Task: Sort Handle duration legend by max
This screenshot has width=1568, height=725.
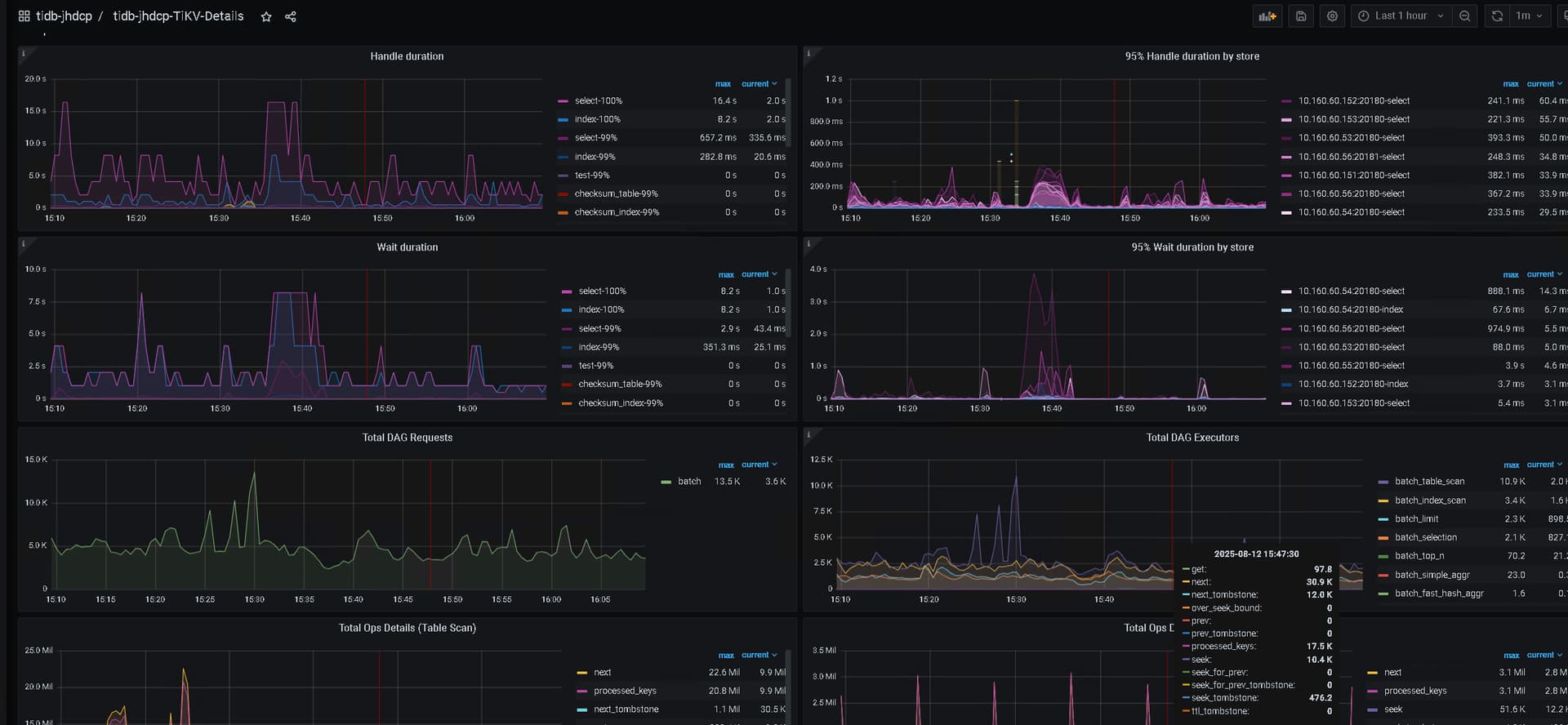Action: [x=723, y=84]
